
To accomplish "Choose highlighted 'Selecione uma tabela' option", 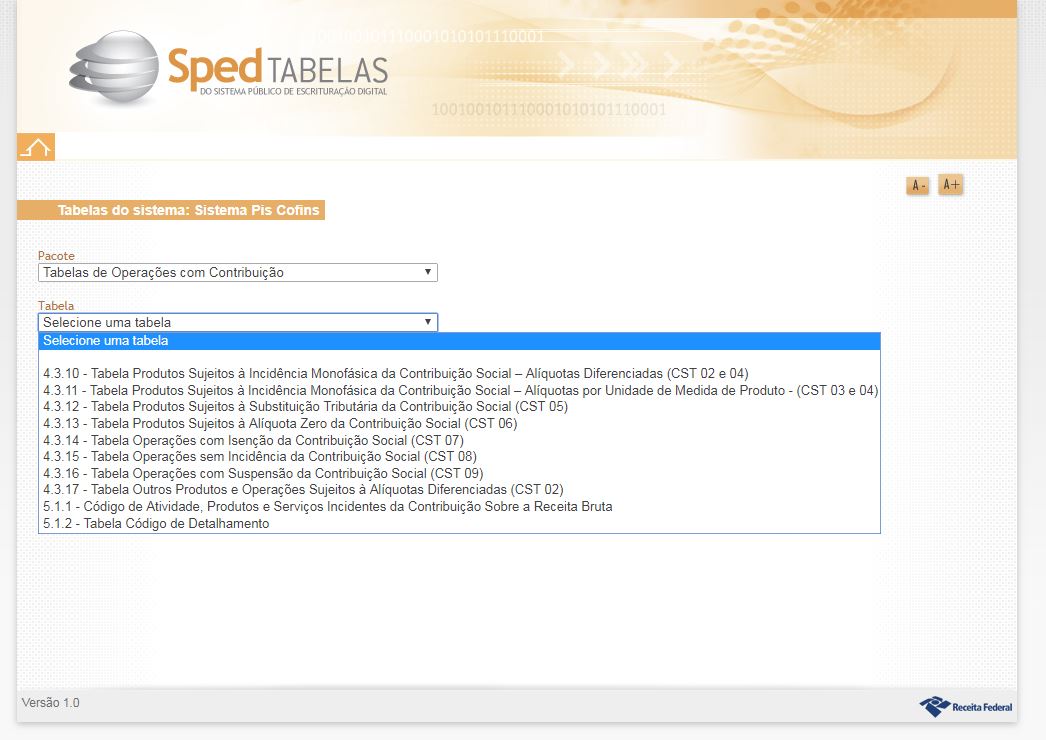I will tap(459, 341).
